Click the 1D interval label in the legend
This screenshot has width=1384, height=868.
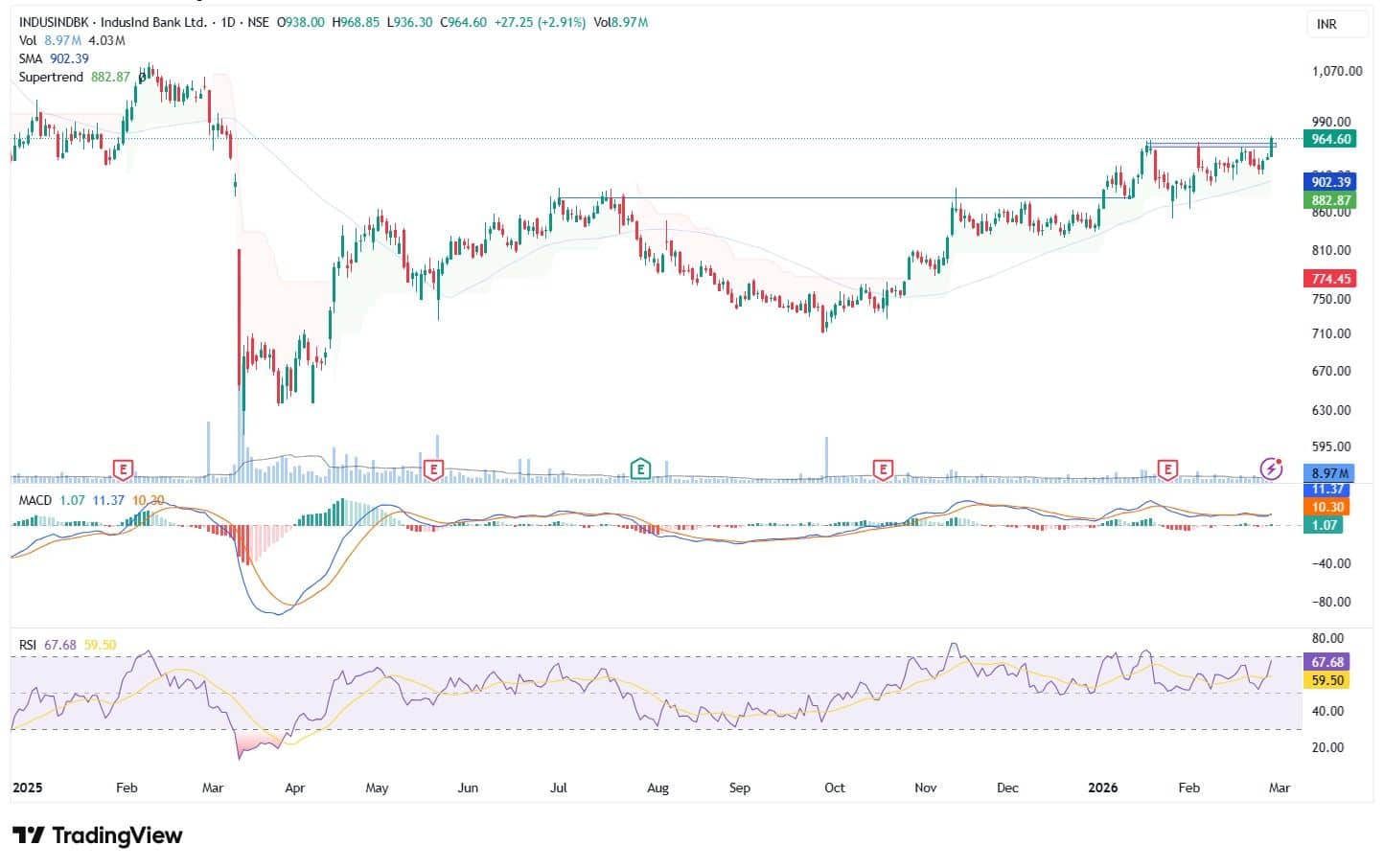228,22
